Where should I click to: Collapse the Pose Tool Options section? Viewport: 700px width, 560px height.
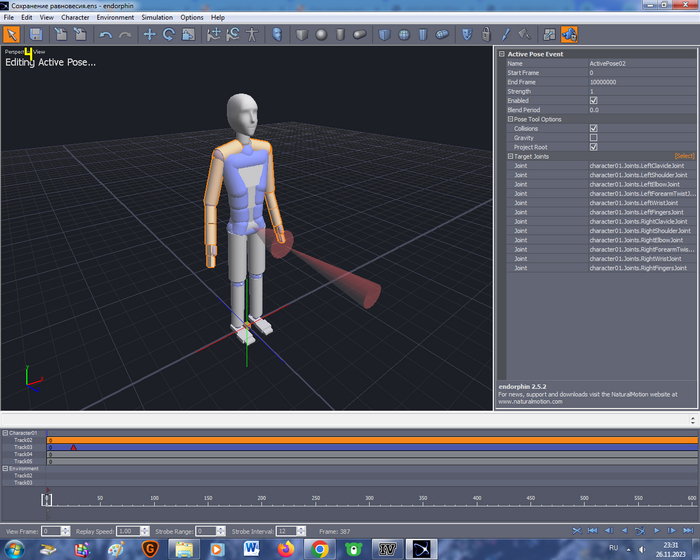(x=510, y=119)
